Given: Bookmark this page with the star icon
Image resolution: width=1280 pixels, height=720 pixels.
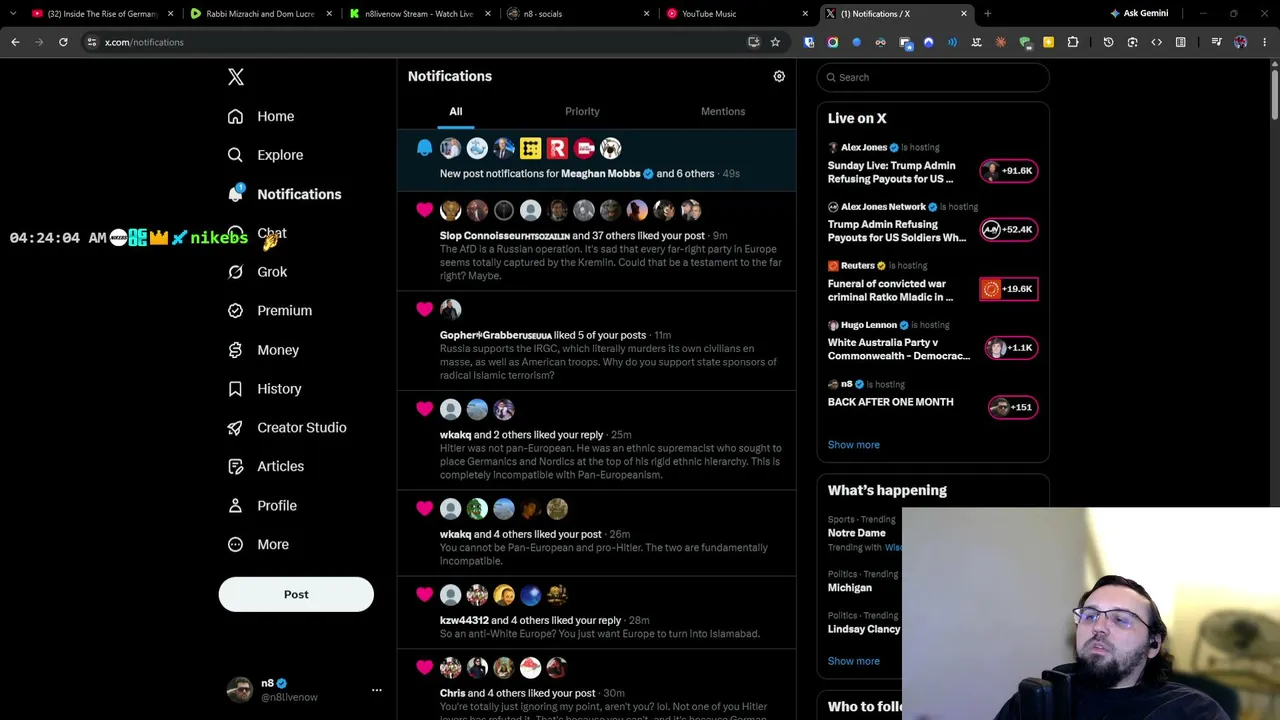Looking at the screenshot, I should [775, 42].
